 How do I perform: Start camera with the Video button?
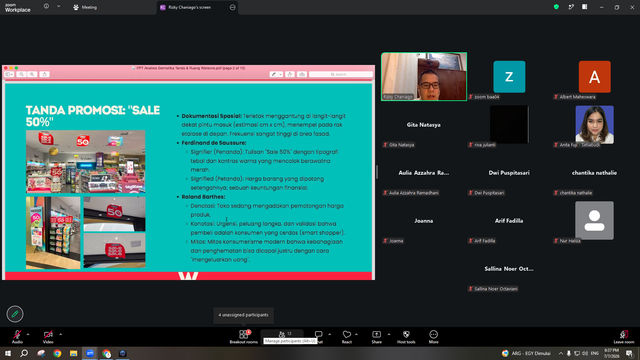pos(48,336)
